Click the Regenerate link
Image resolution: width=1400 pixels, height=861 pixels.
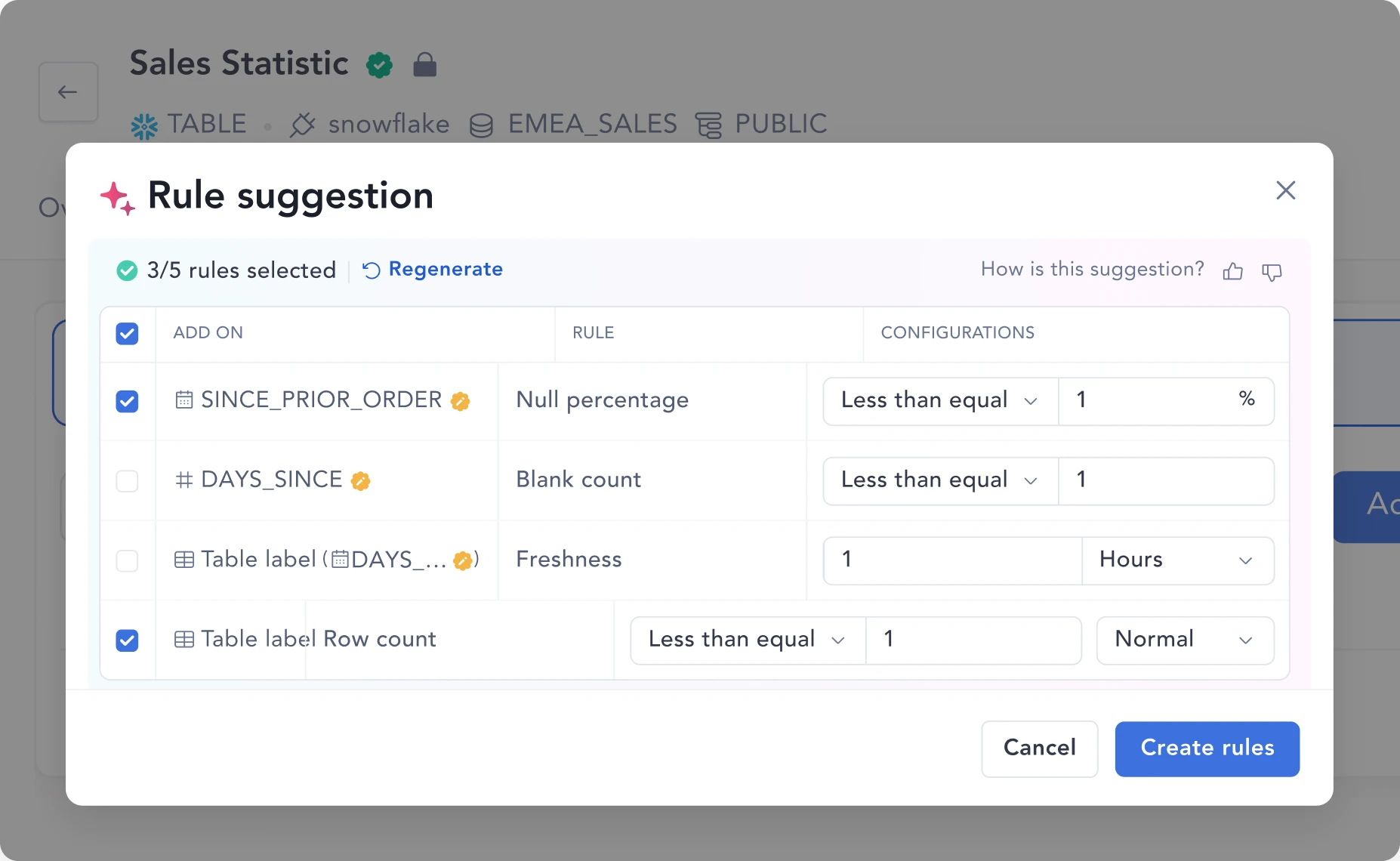click(433, 270)
